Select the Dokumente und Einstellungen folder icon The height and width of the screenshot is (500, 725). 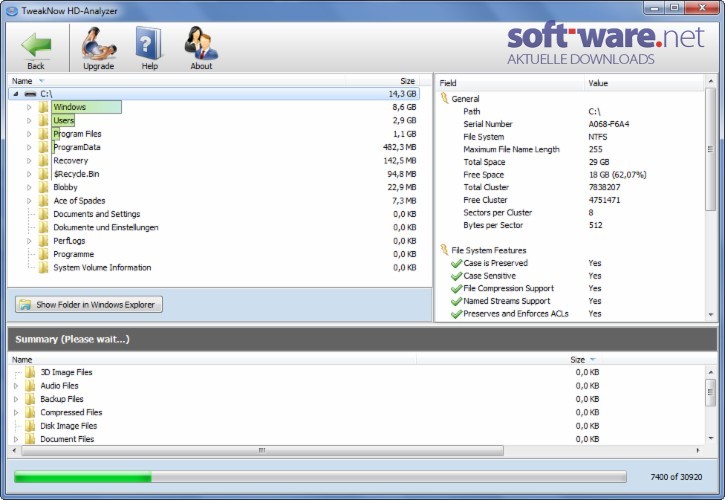tap(43, 228)
